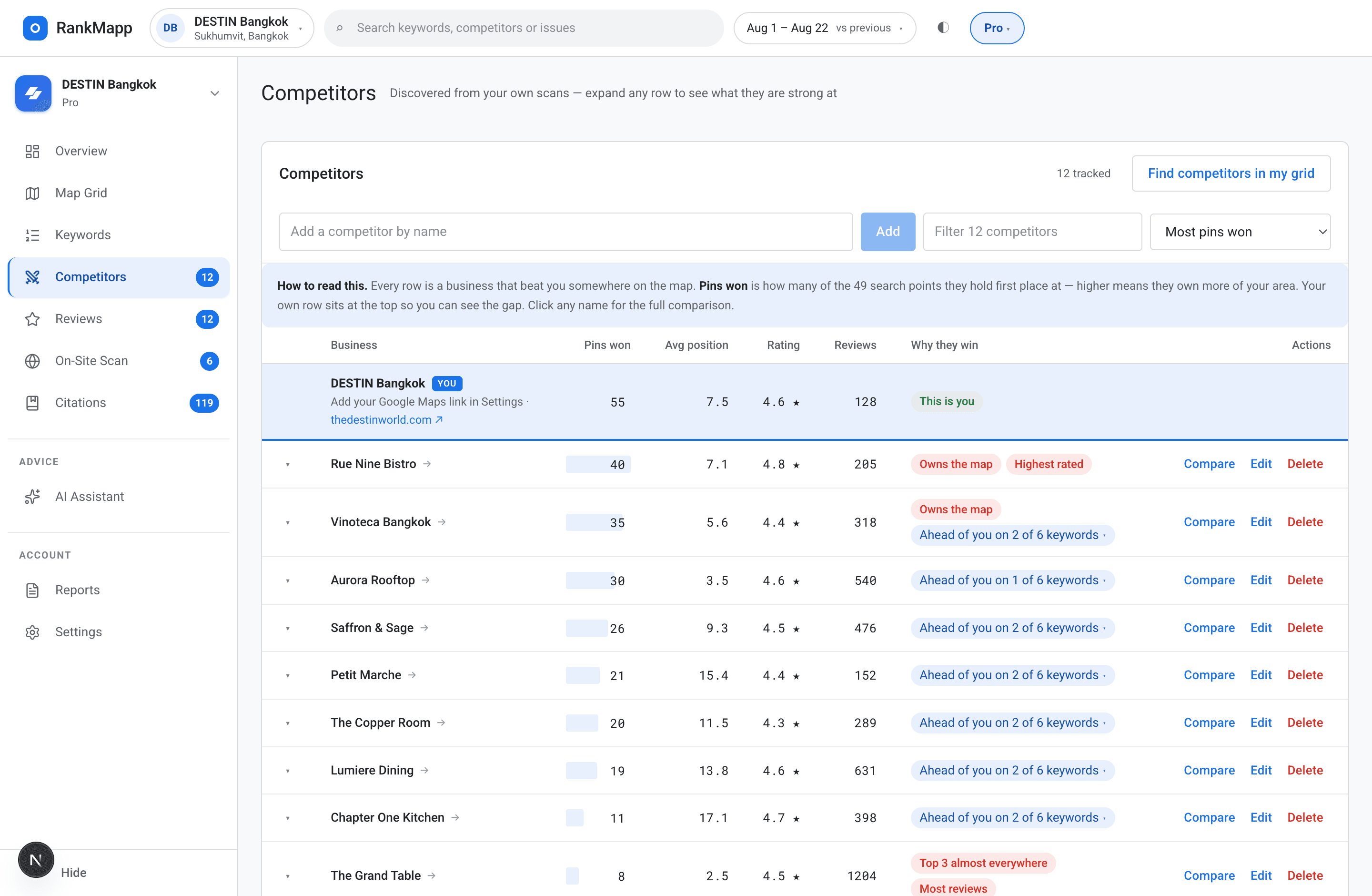The width and height of the screenshot is (1372, 896).
Task: Expand the Aurora Rooftop row
Action: (288, 581)
